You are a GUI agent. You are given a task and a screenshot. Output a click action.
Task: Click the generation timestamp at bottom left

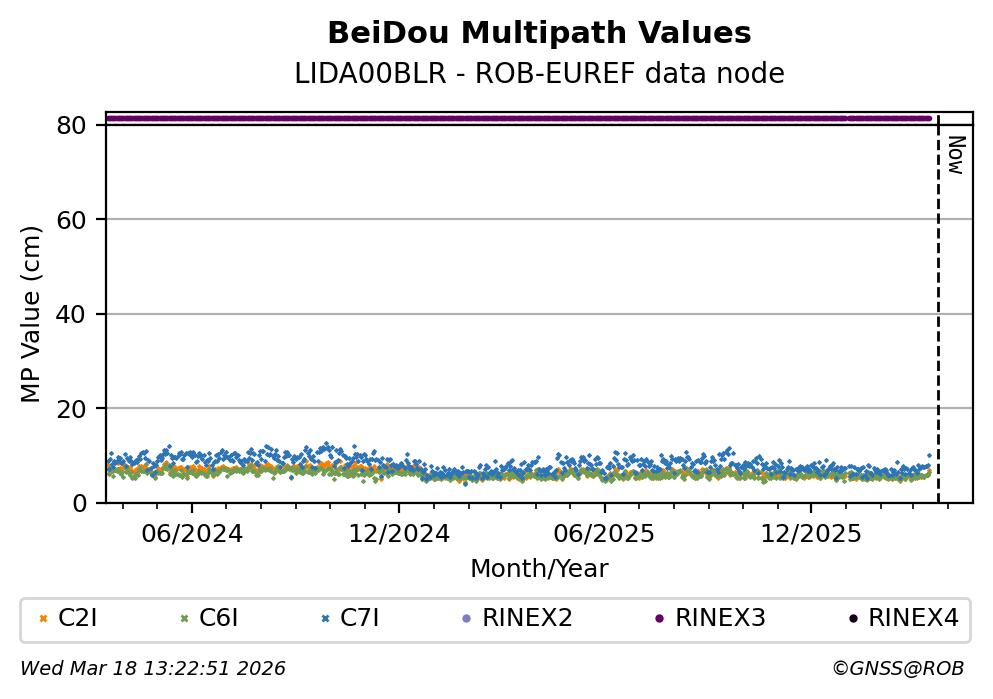pyautogui.click(x=153, y=669)
